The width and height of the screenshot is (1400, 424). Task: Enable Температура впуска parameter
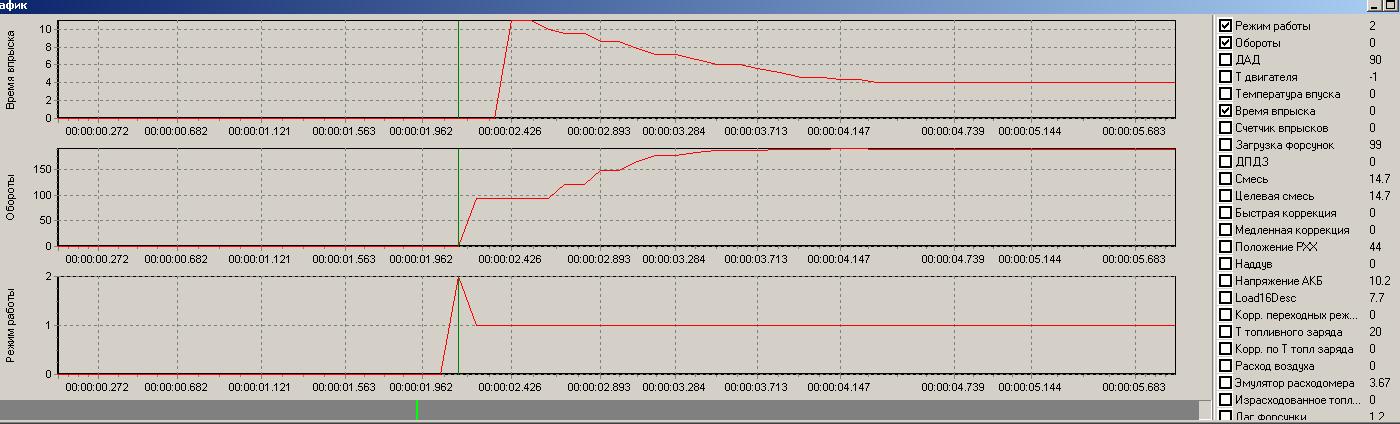[1226, 94]
